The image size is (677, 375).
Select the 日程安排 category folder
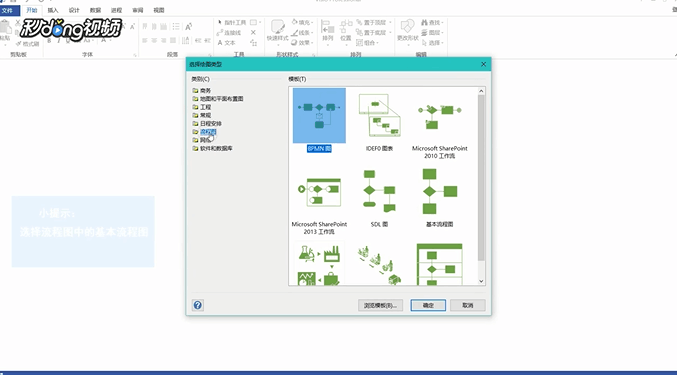pyautogui.click(x=207, y=123)
